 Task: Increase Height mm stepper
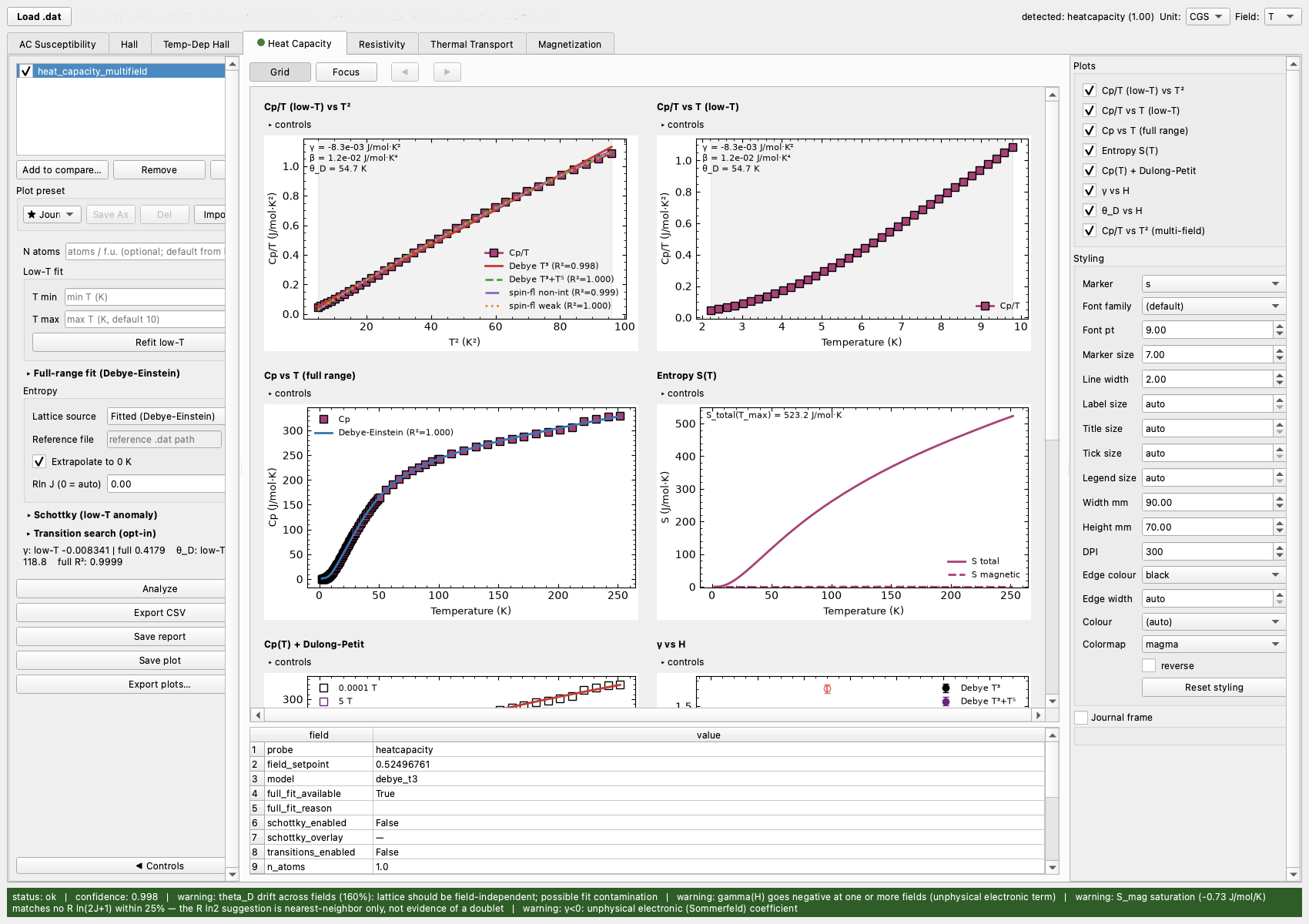1279,524
